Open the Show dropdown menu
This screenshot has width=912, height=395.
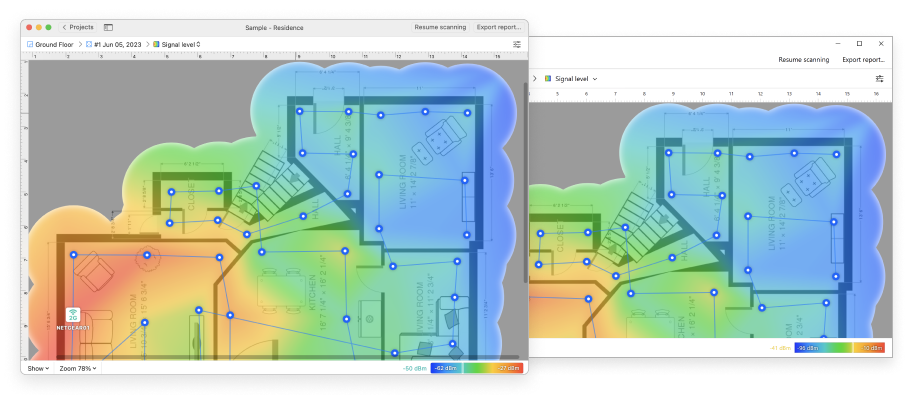click(x=38, y=368)
